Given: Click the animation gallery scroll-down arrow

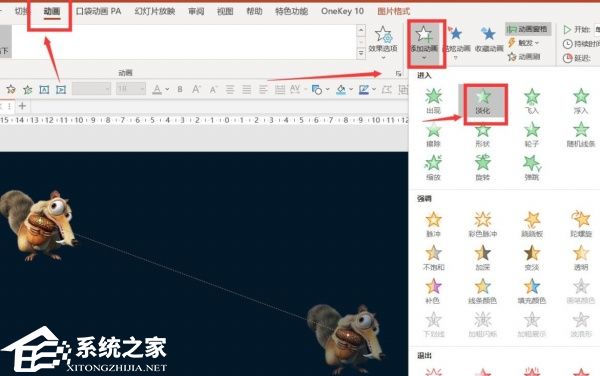Looking at the screenshot, I should tap(360, 42).
